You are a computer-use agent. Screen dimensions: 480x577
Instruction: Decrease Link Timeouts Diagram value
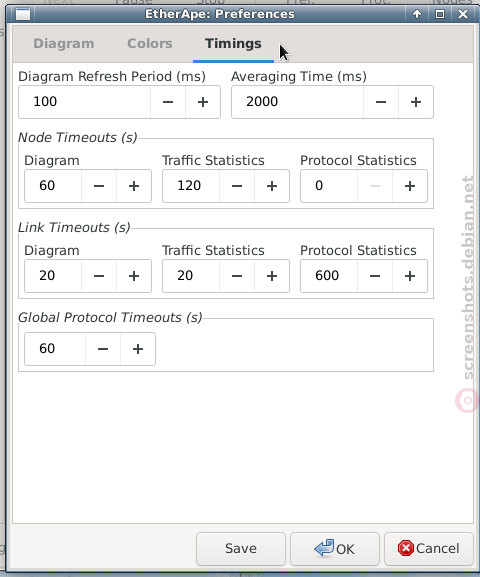[x=99, y=276]
